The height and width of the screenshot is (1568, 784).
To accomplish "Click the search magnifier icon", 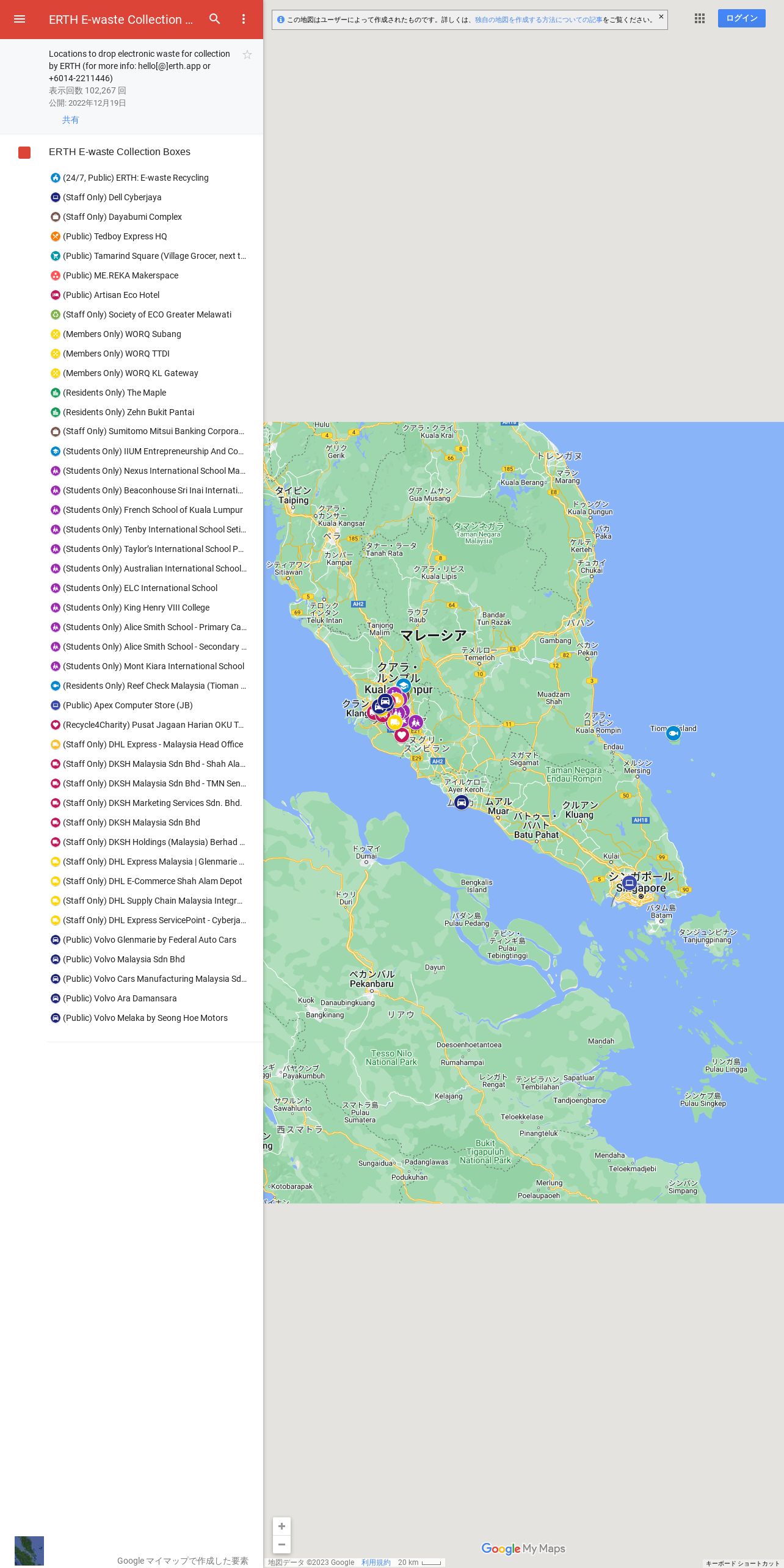I will pos(215,19).
